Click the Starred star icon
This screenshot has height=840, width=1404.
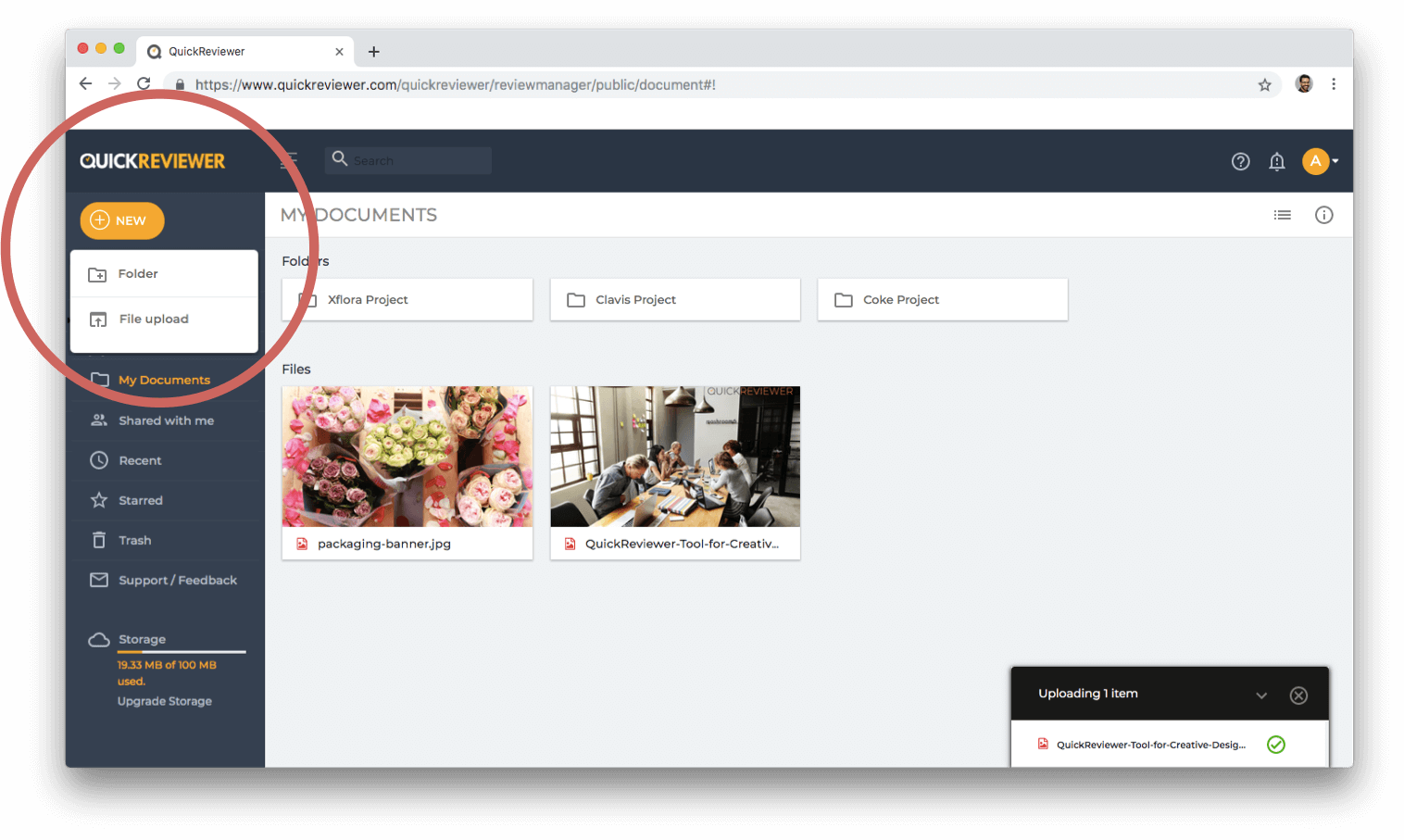[x=99, y=500]
